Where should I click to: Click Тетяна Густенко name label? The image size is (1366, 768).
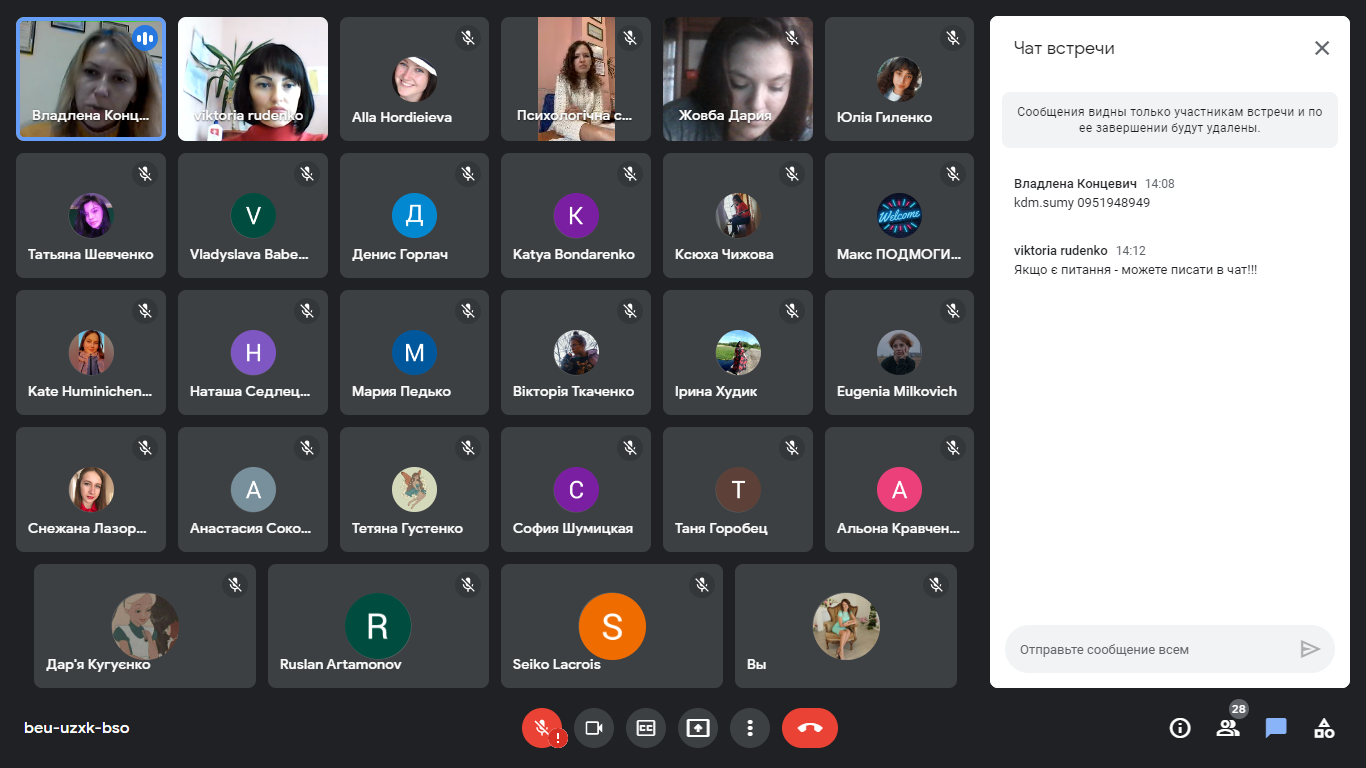(x=408, y=528)
